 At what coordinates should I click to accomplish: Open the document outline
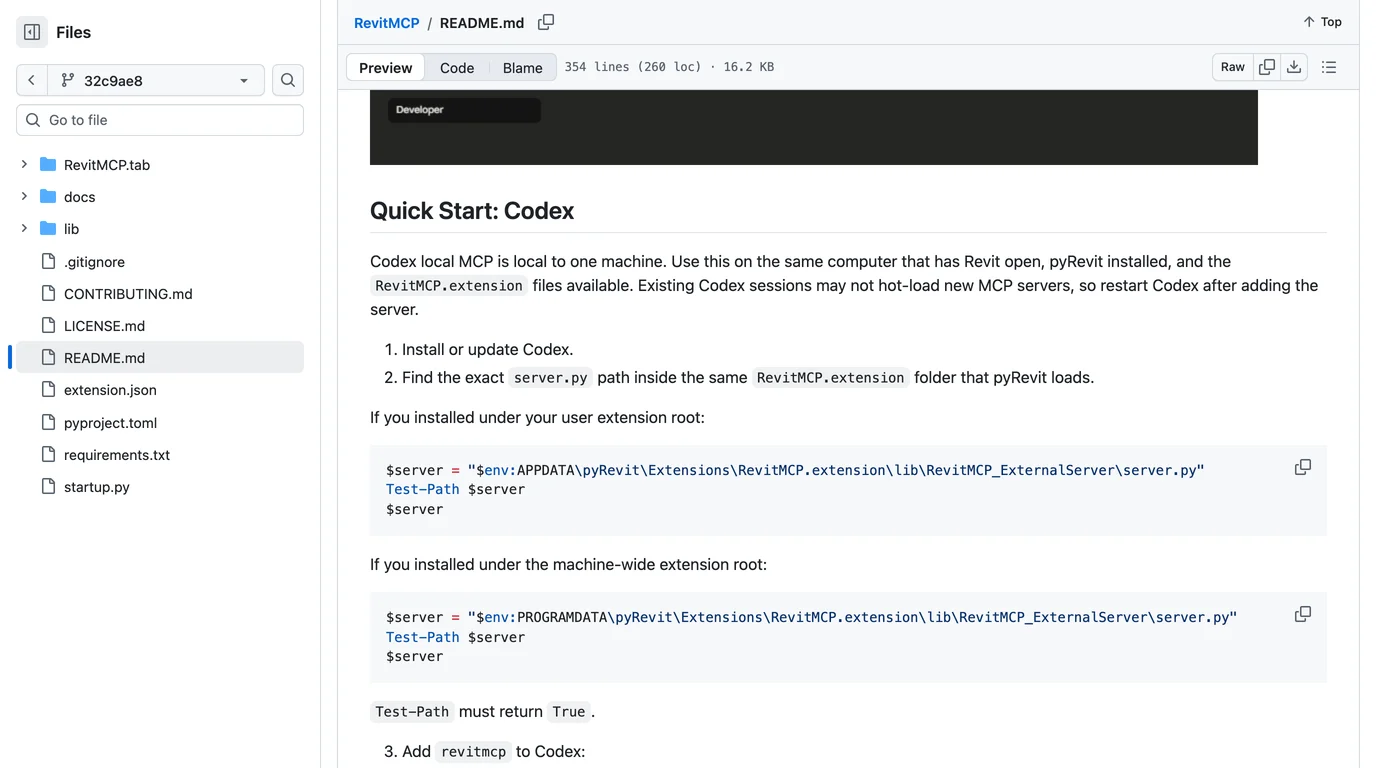[1329, 67]
